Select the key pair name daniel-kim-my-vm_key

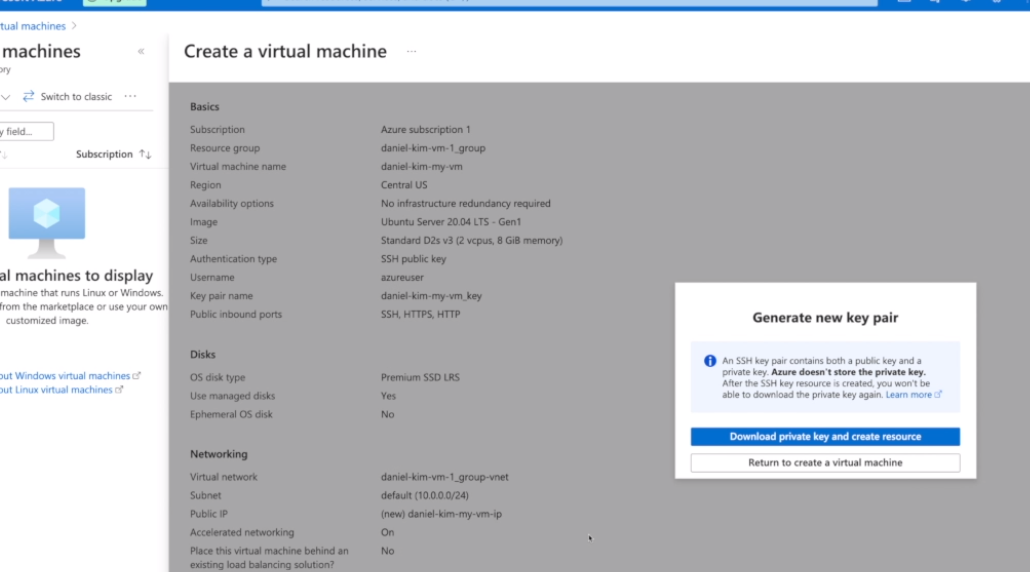tap(432, 296)
